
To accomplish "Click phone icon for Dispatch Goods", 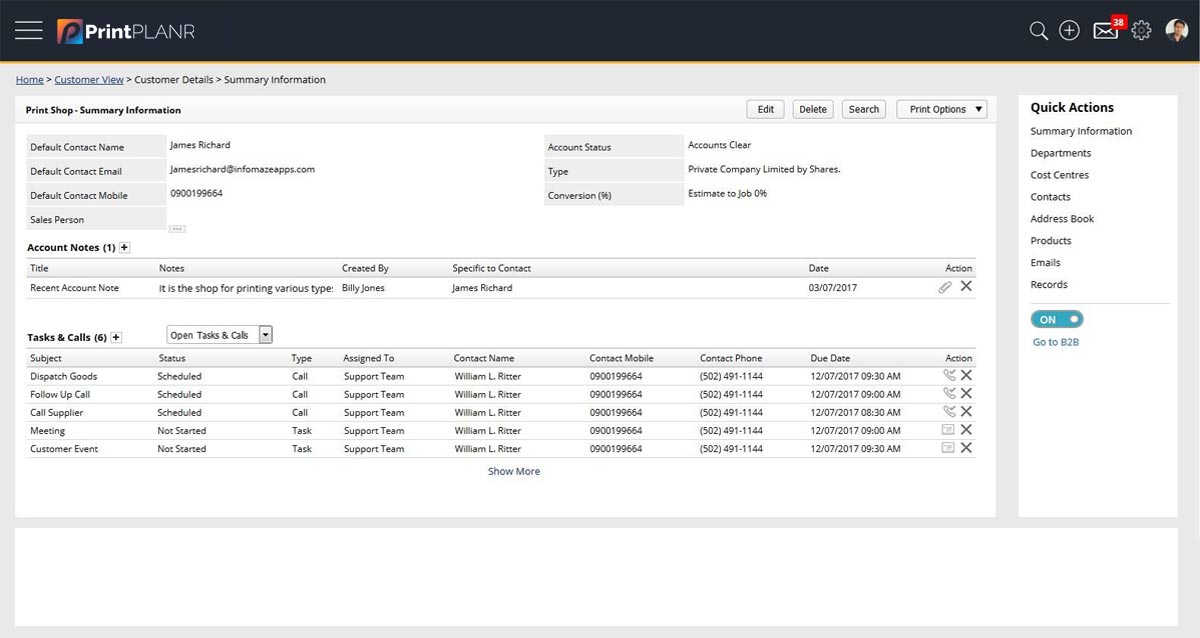I will pos(949,376).
